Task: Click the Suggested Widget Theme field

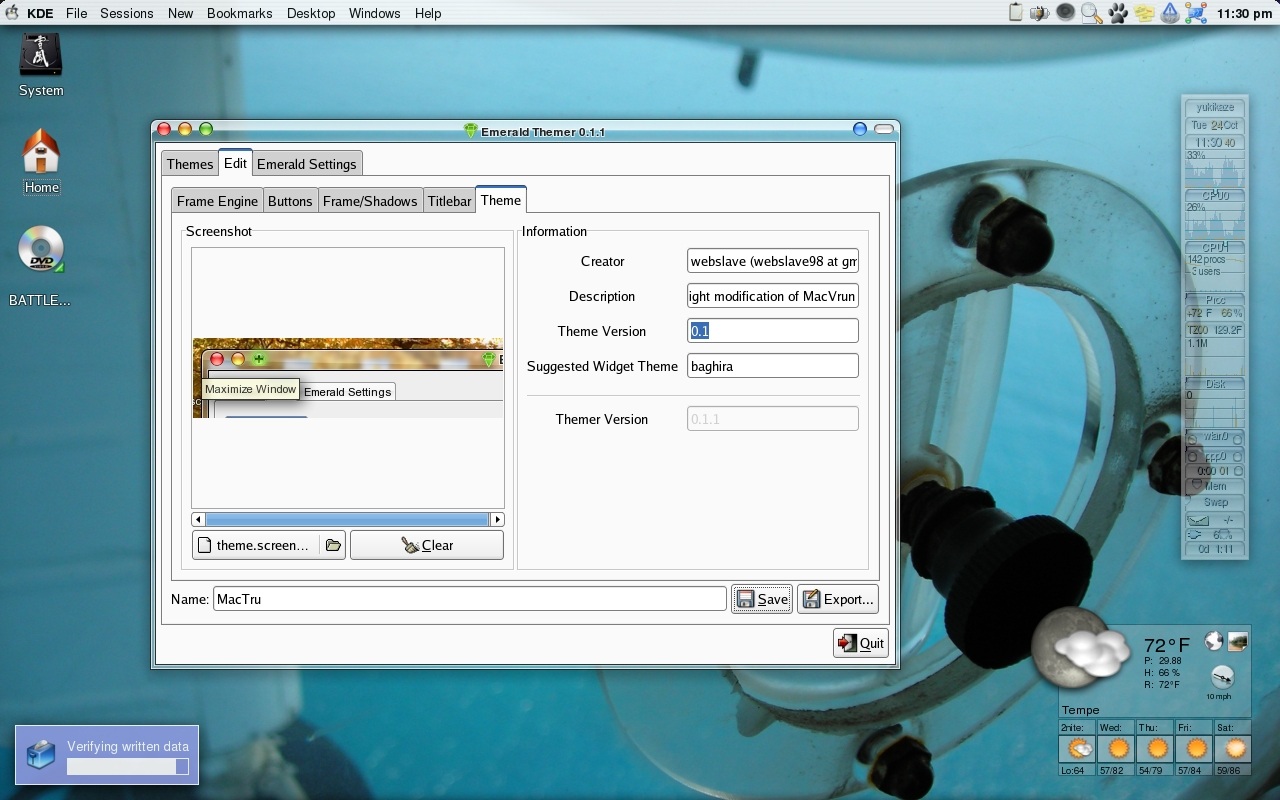Action: coord(773,366)
